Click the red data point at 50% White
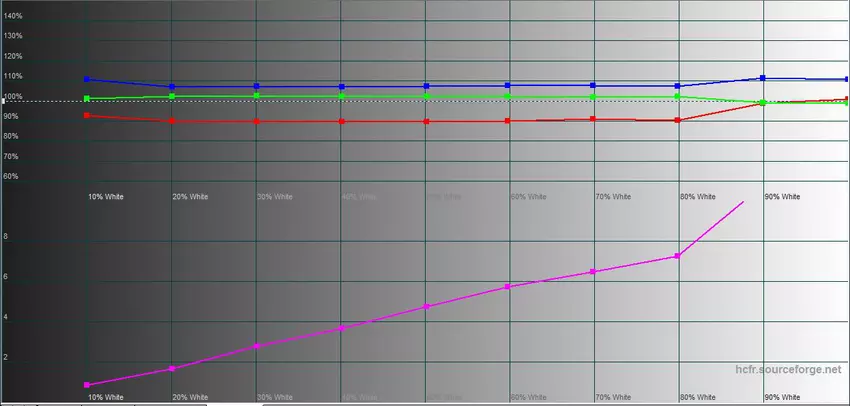Screen dimensions: 850x406 point(426,122)
